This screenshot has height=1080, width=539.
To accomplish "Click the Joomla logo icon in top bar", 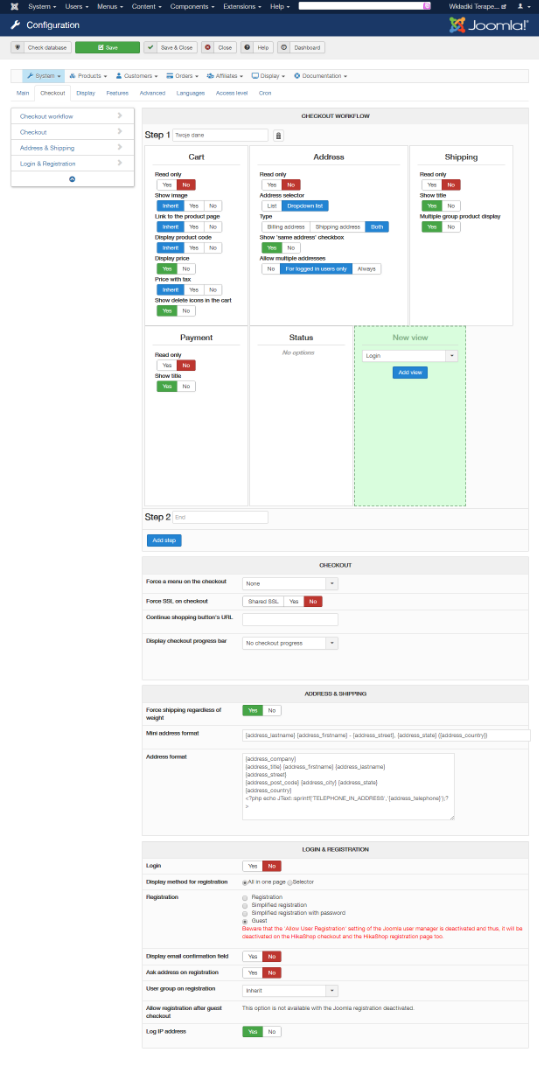I will tap(14, 6).
